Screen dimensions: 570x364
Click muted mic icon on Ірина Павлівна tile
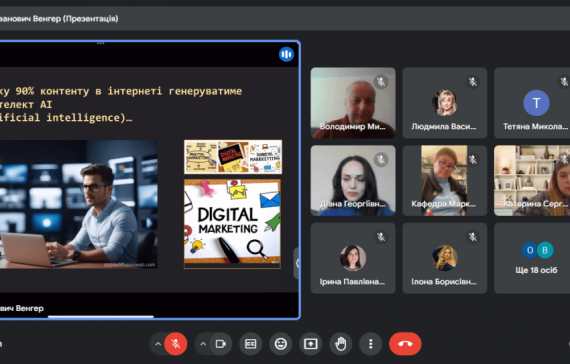tap(381, 237)
